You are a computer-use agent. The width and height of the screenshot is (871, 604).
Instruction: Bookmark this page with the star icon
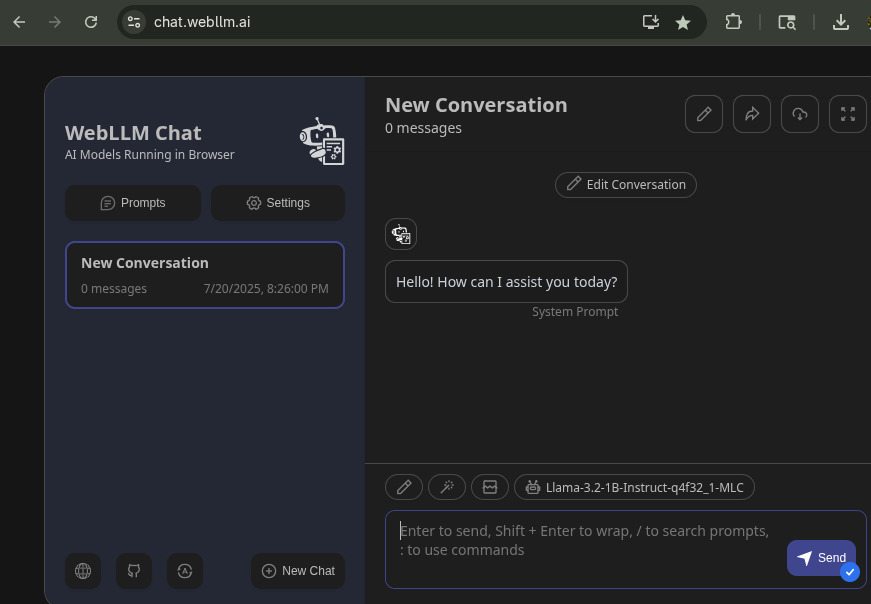pos(683,23)
